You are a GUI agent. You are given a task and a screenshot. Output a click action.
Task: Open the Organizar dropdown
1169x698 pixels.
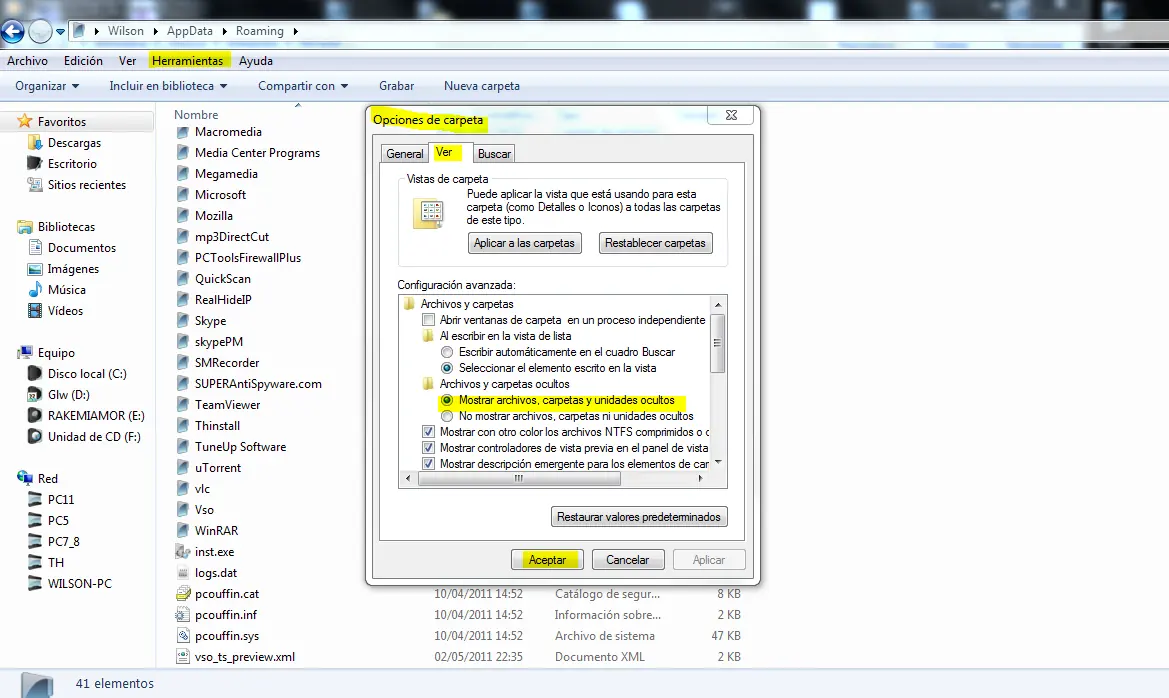point(47,86)
